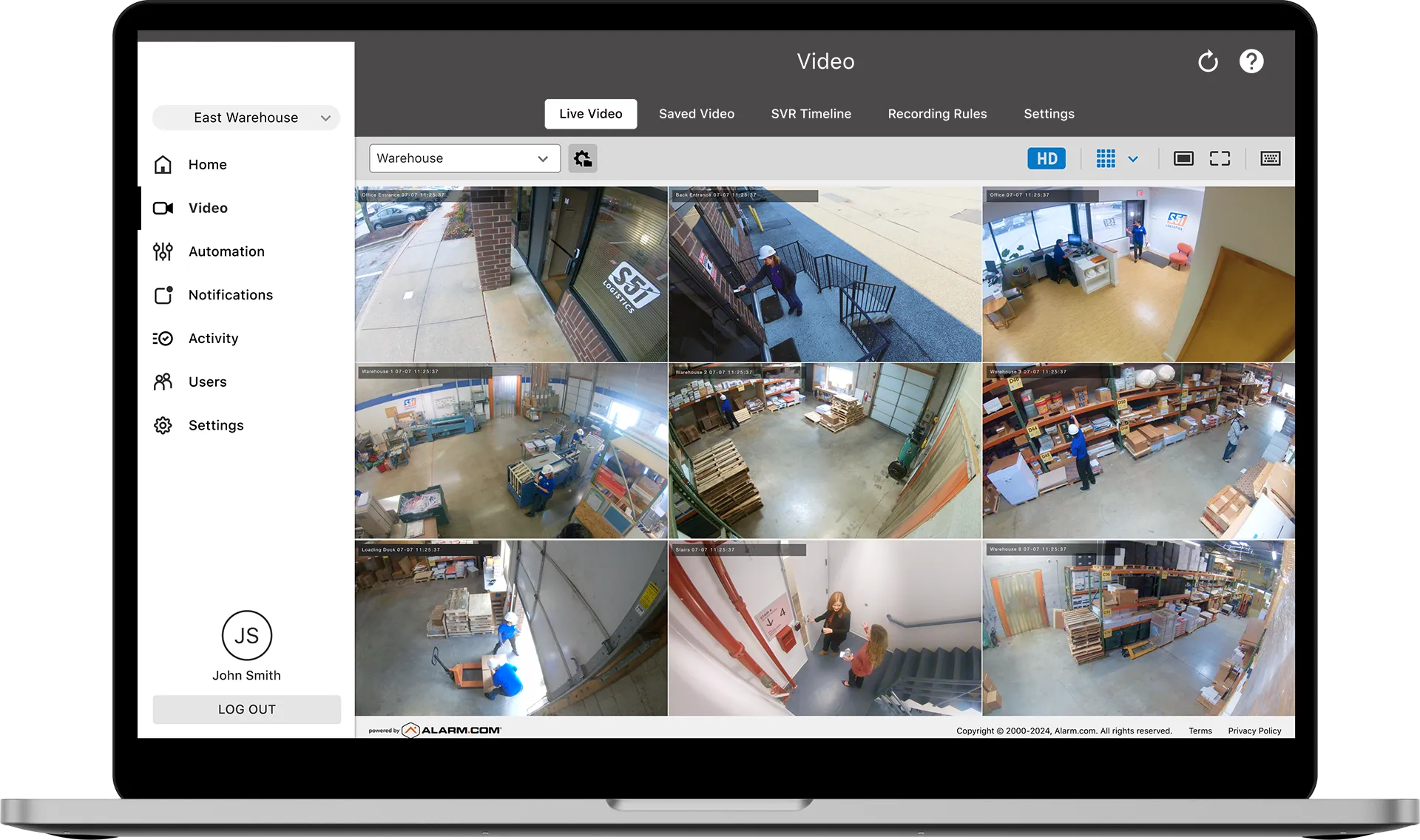Screen dimensions: 1420x840
Task: Open Notifications in the sidebar
Action: point(230,295)
